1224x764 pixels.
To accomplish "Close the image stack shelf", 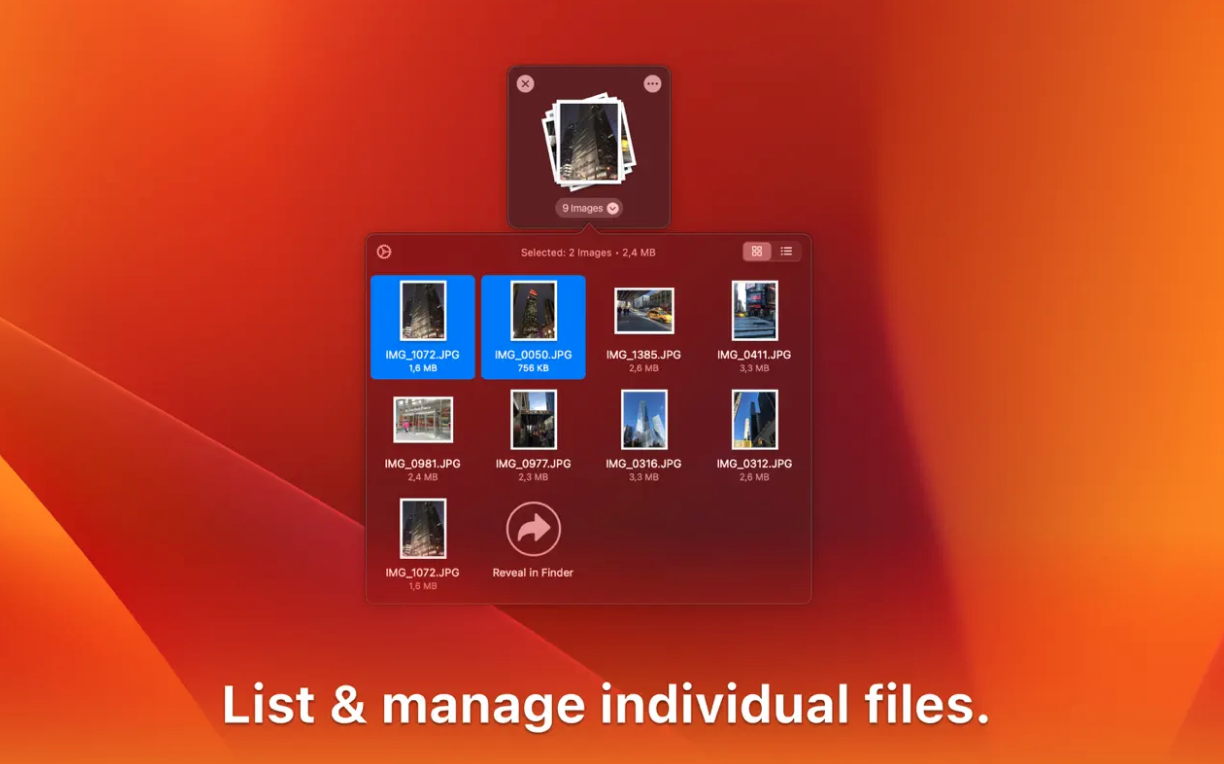I will point(525,84).
